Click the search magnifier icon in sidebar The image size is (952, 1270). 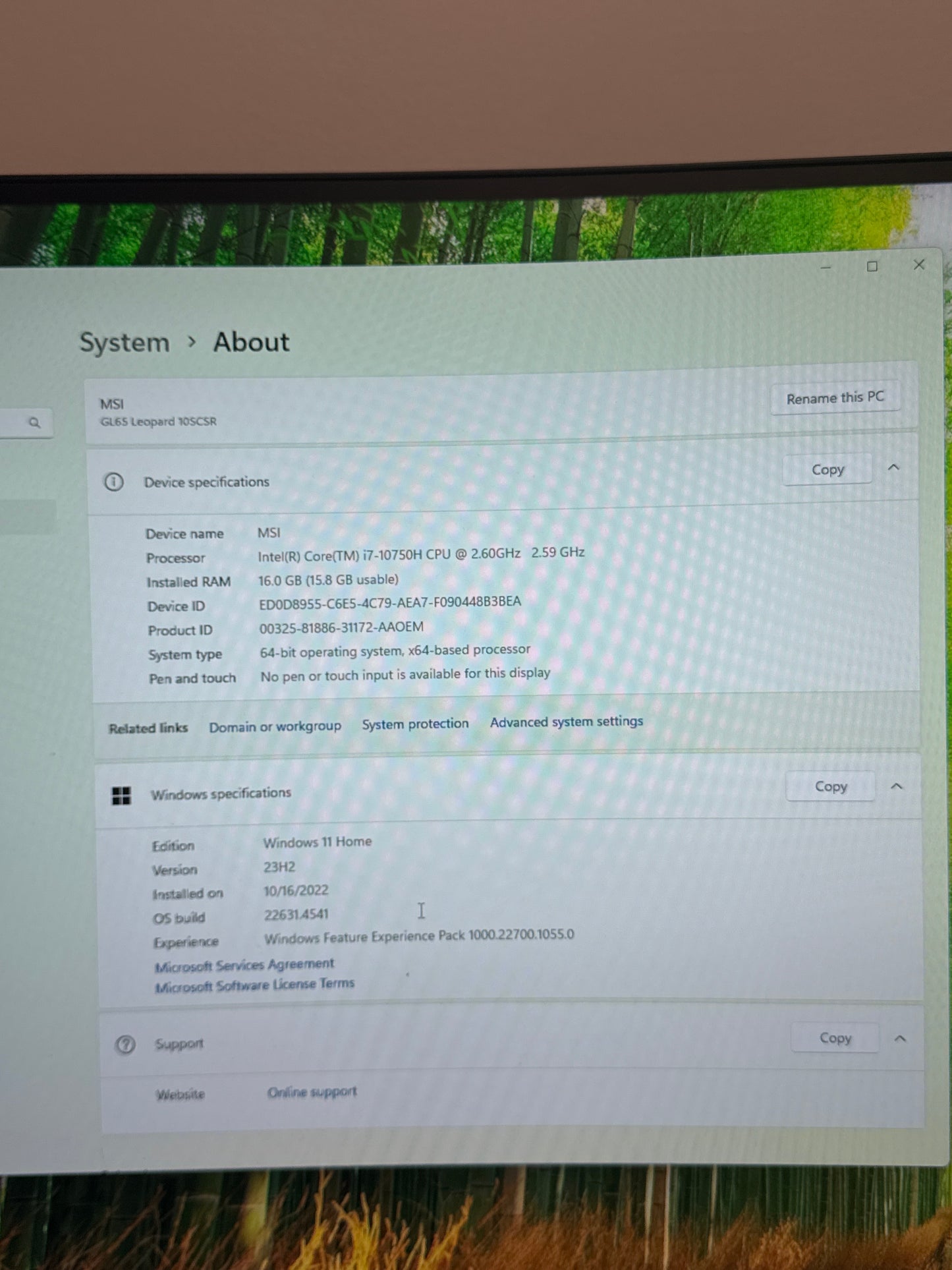tap(34, 423)
